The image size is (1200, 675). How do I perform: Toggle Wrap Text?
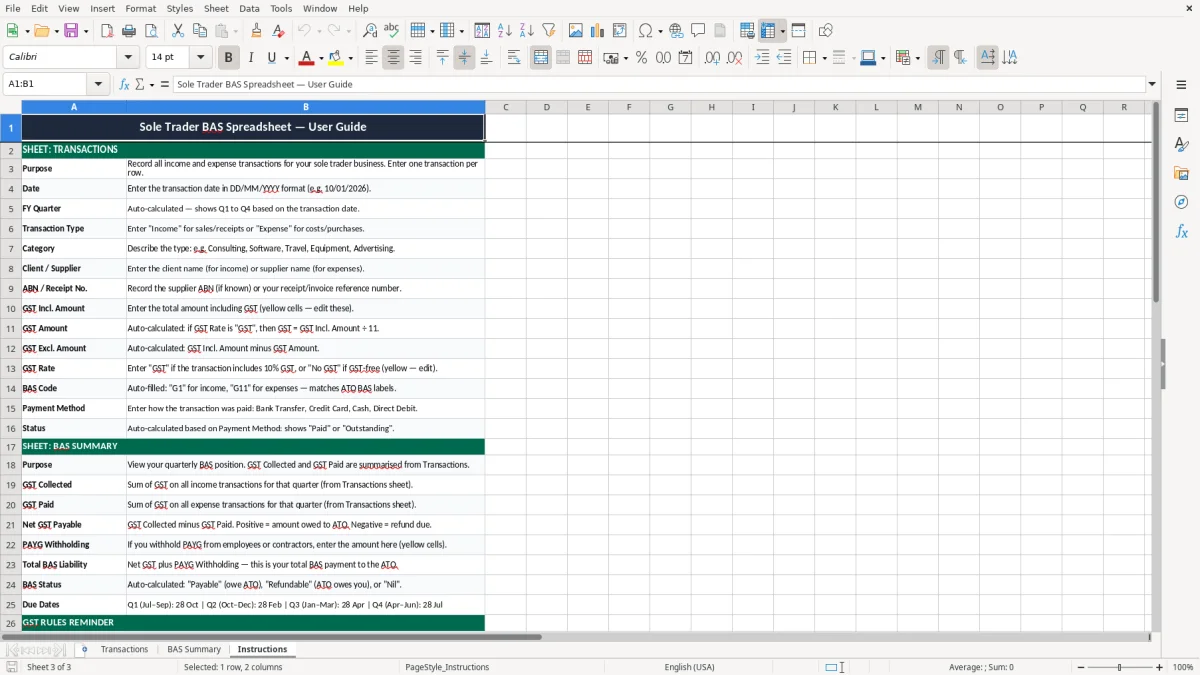click(514, 58)
